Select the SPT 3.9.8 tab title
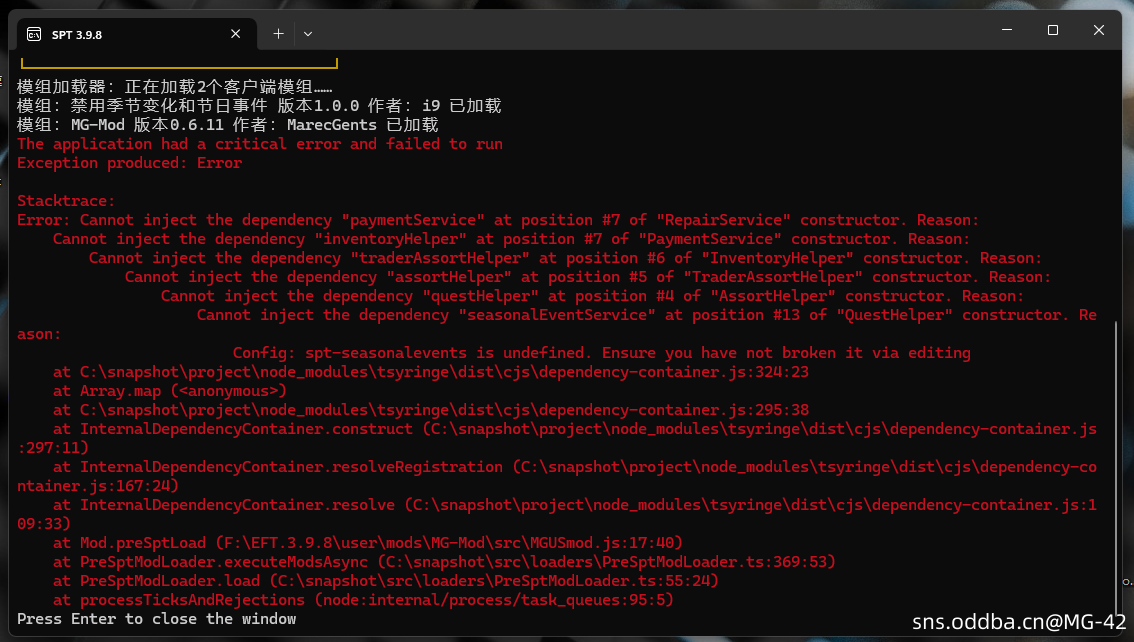 pyautogui.click(x=77, y=34)
